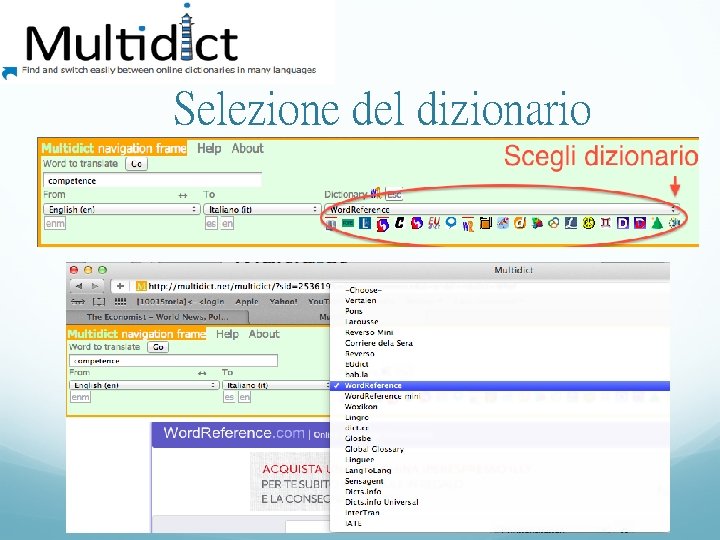Select Vertalen from the dictionary list

(360, 300)
